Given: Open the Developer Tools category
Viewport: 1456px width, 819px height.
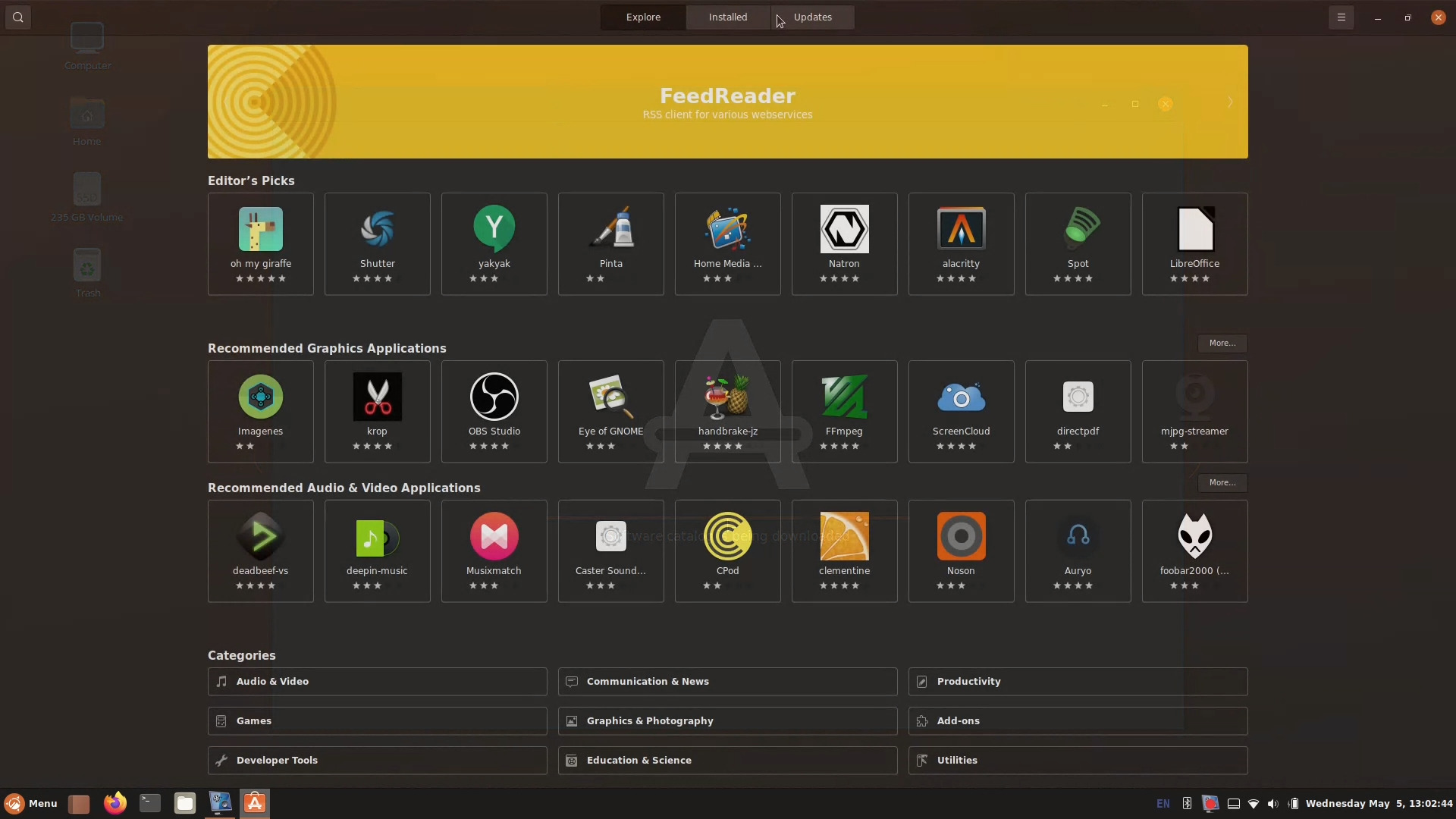Looking at the screenshot, I should click(x=377, y=760).
